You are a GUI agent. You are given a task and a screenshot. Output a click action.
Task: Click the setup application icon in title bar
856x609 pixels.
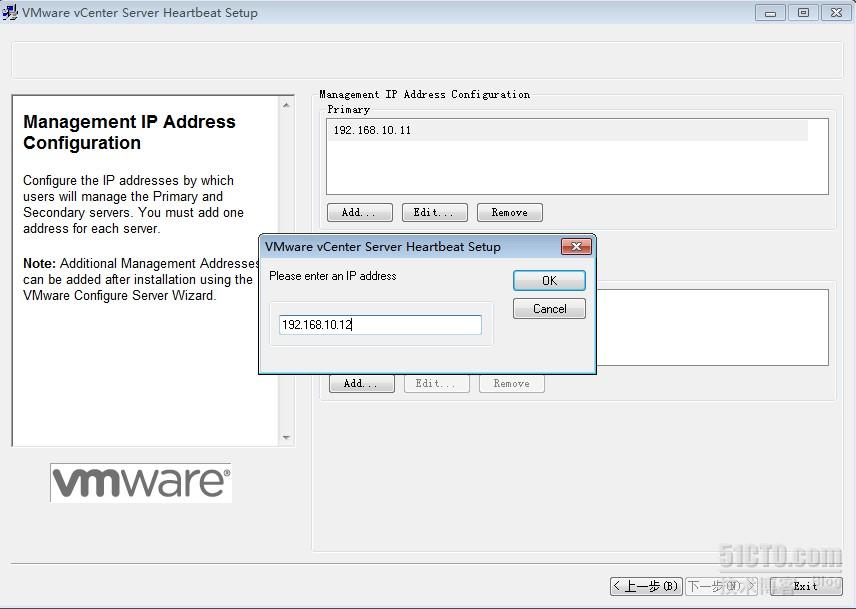click(x=10, y=12)
